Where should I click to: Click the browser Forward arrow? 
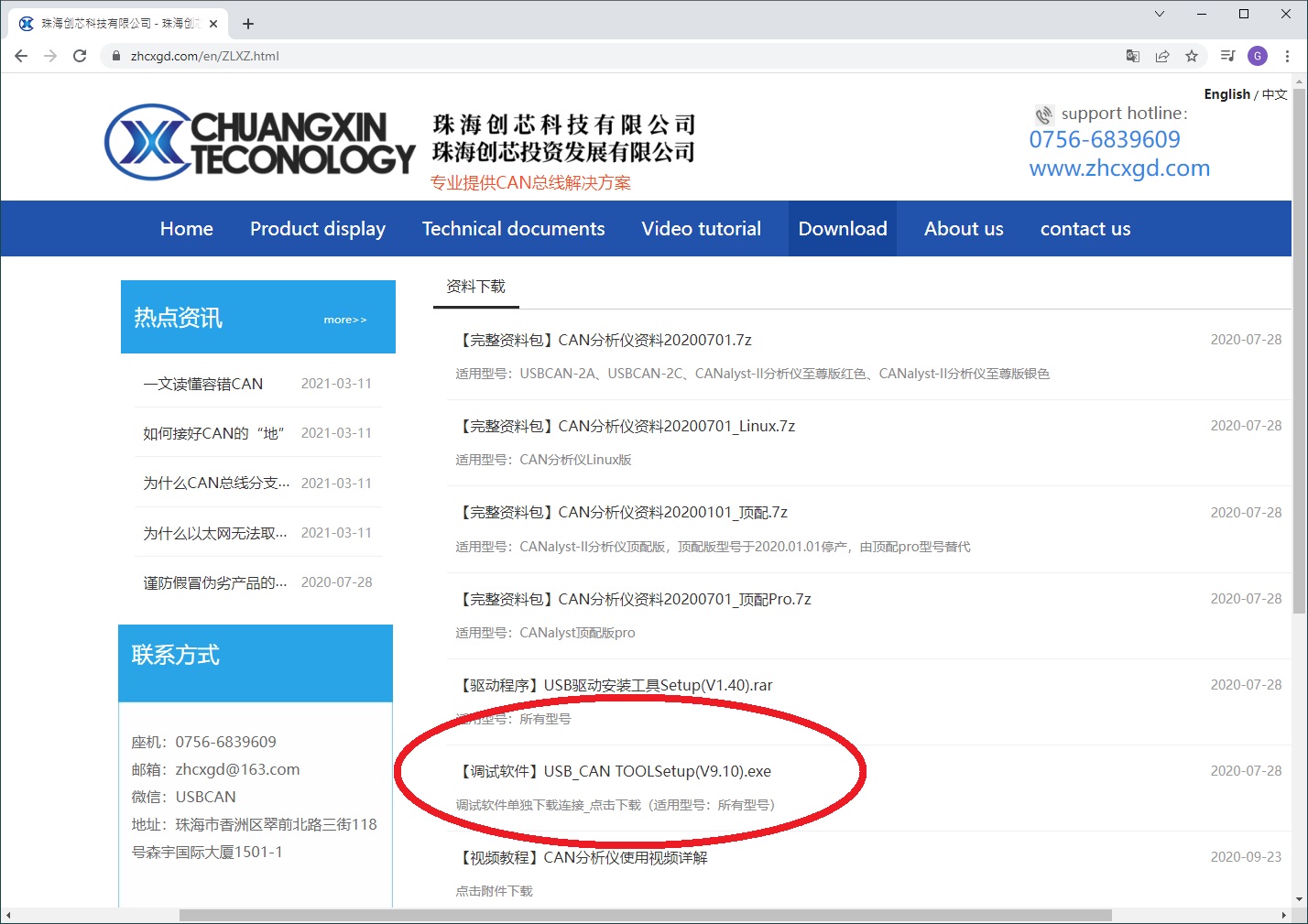coord(50,56)
